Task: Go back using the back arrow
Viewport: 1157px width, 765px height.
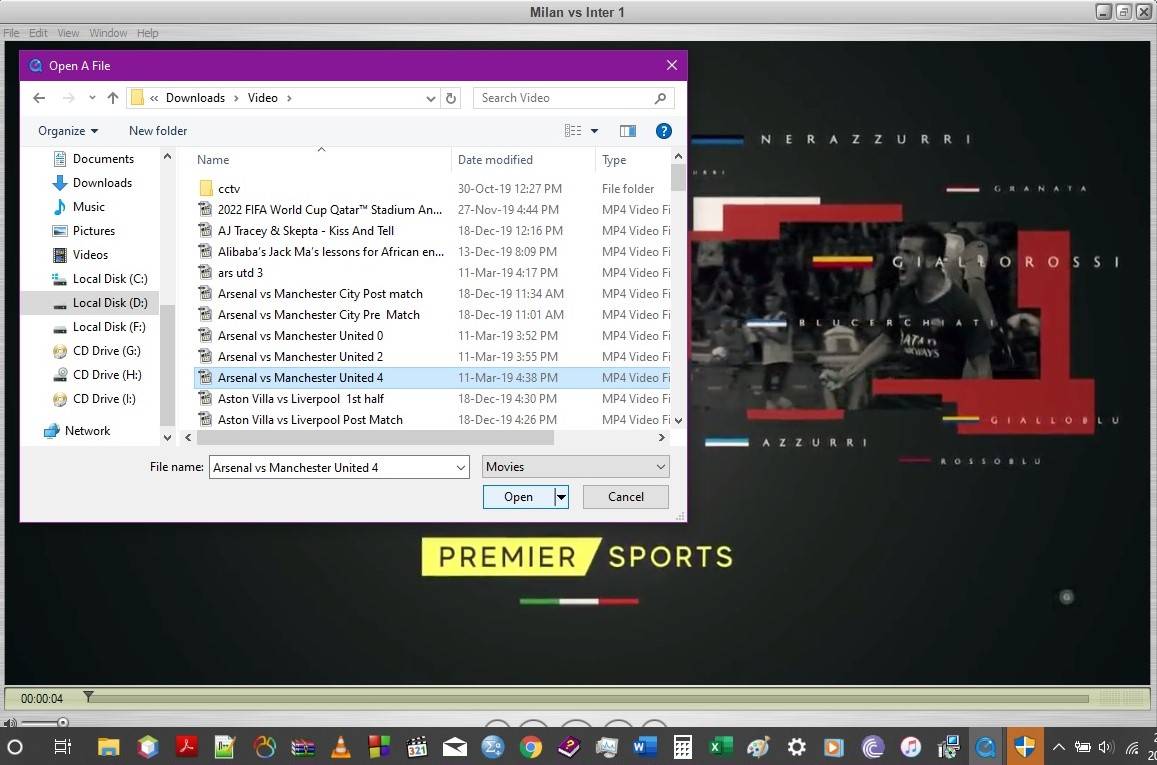Action: [39, 98]
